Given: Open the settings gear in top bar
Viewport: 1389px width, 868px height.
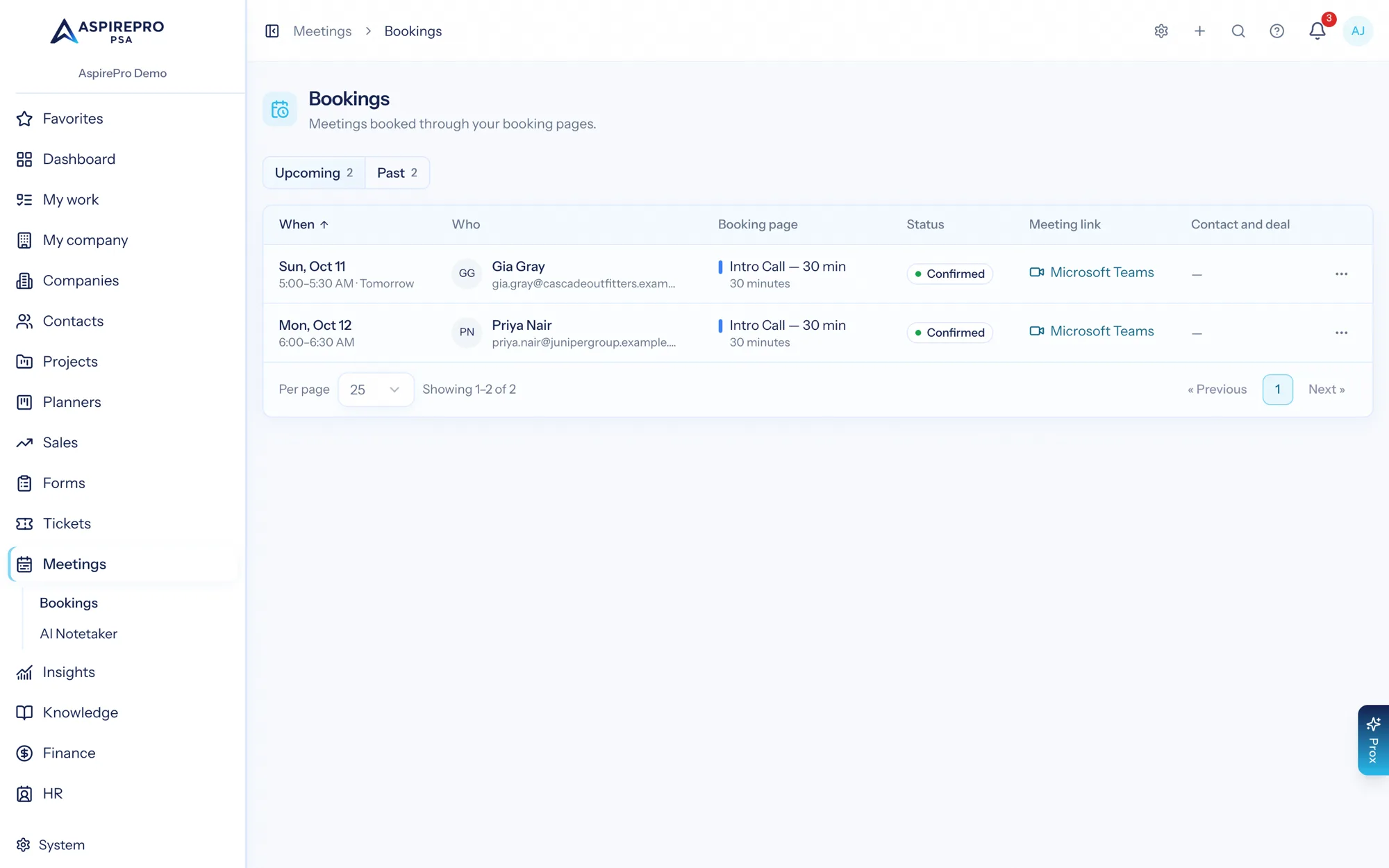Looking at the screenshot, I should click(1161, 31).
